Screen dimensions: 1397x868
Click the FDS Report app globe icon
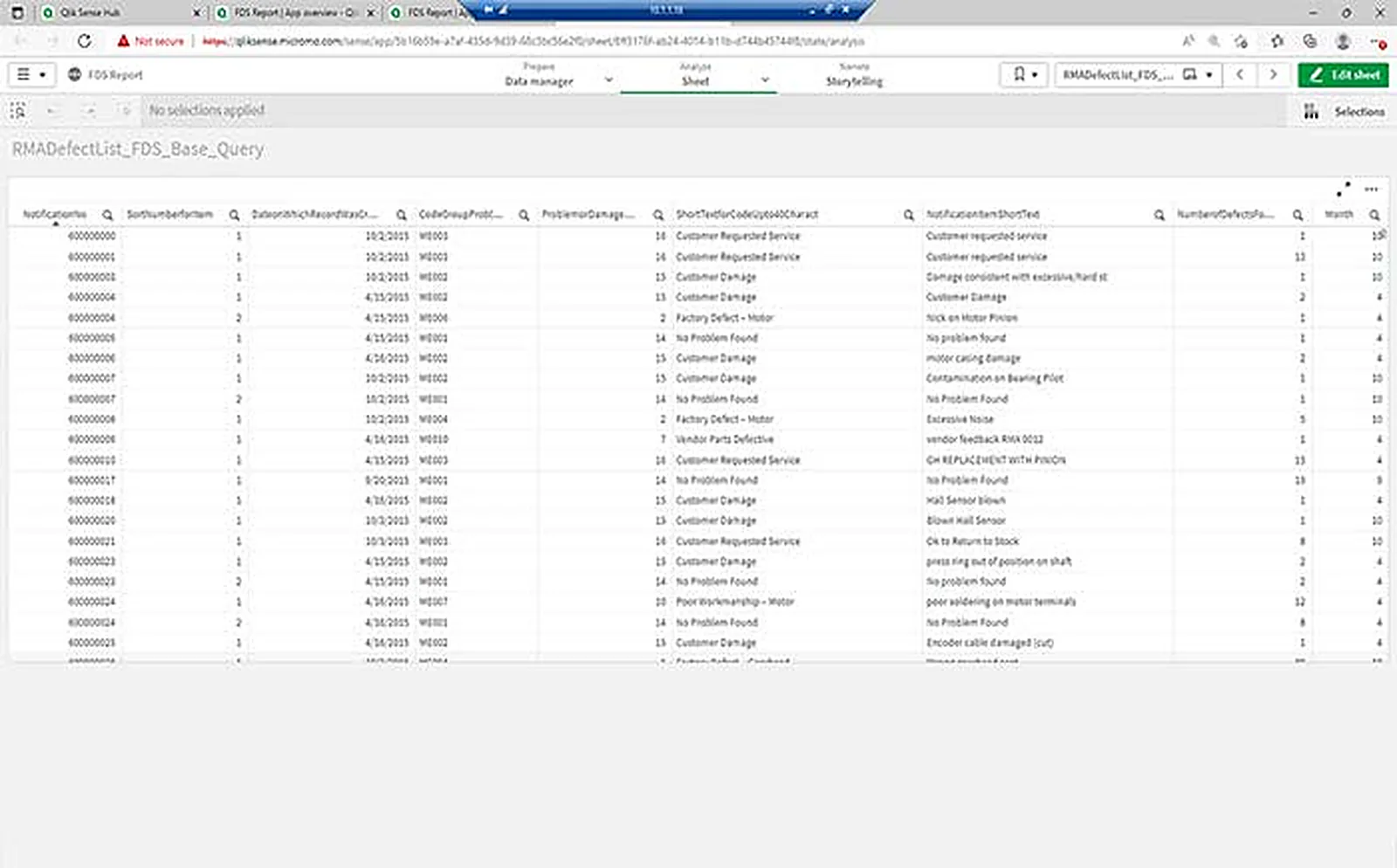(74, 75)
